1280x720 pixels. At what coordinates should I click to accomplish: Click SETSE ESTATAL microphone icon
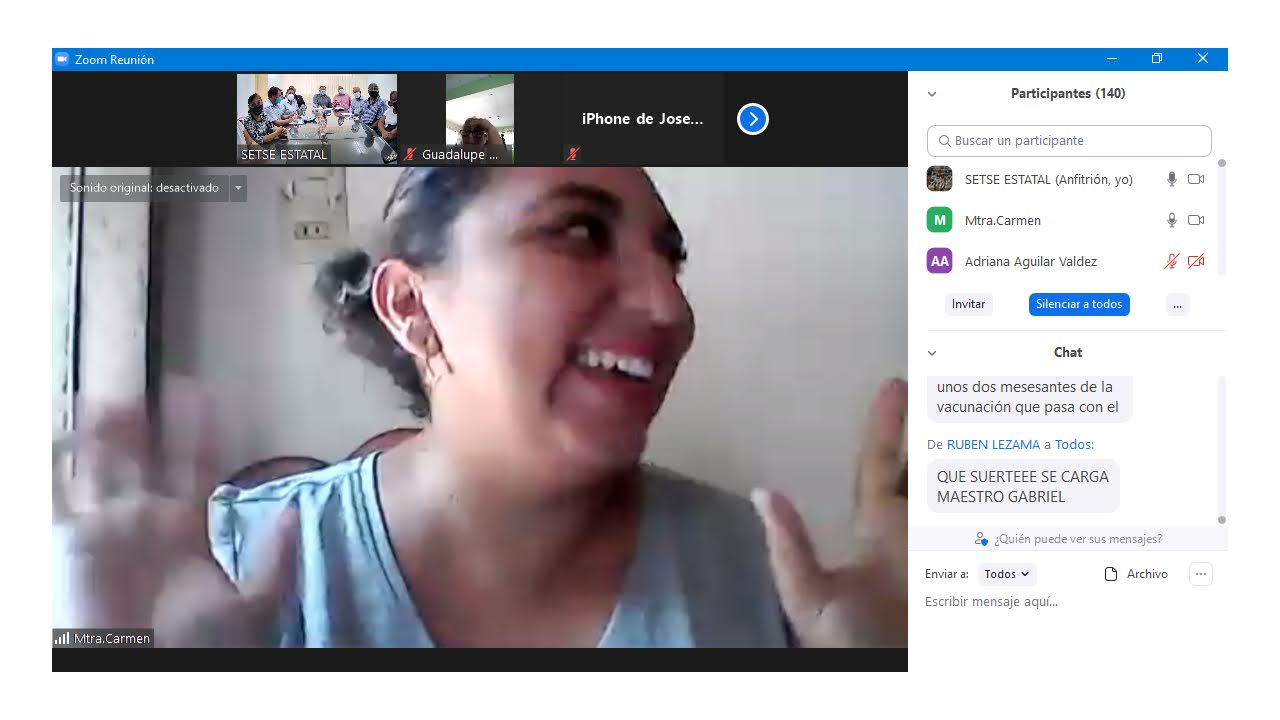point(1172,179)
